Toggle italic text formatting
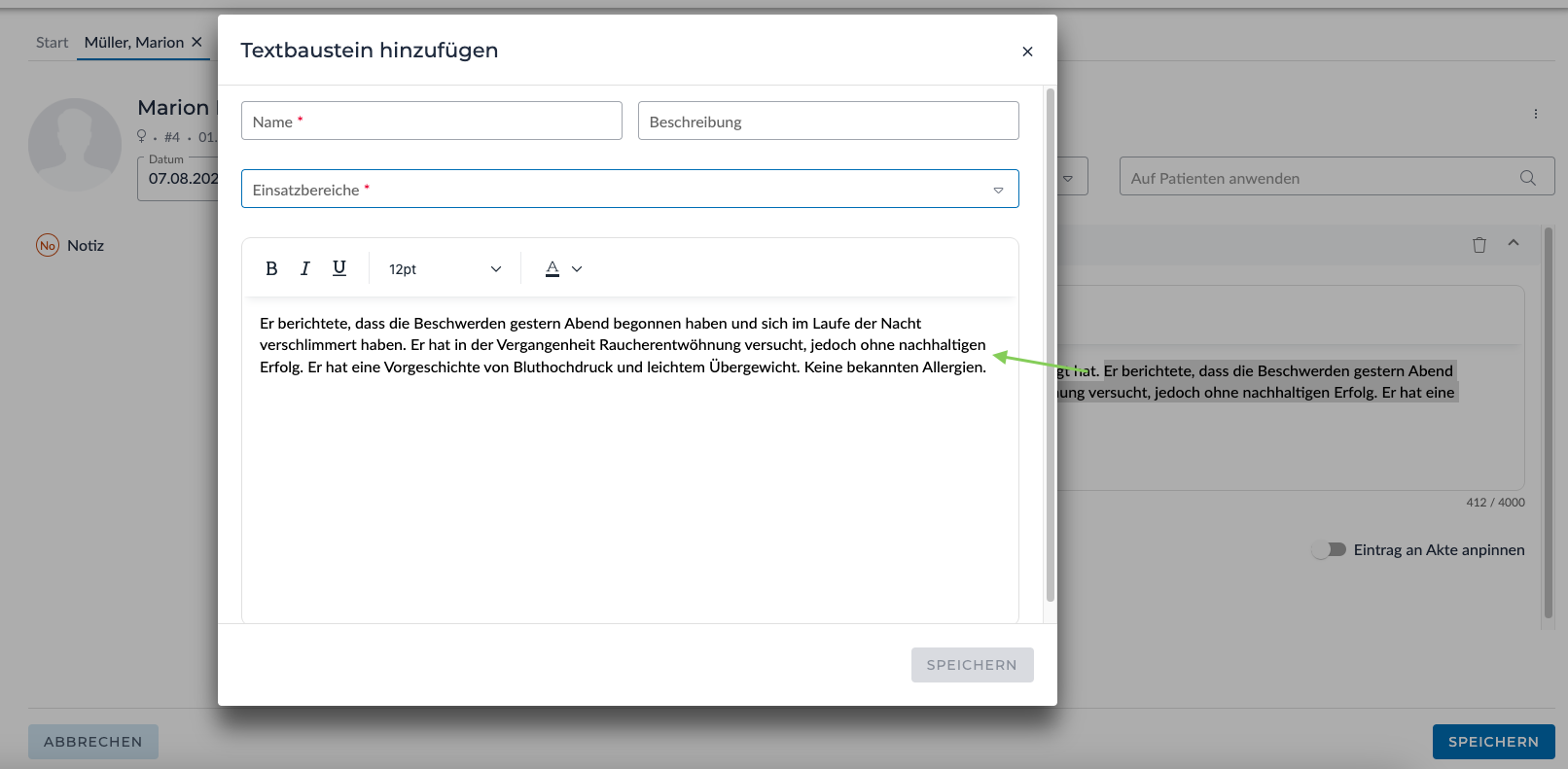This screenshot has height=769, width=1568. 305,268
